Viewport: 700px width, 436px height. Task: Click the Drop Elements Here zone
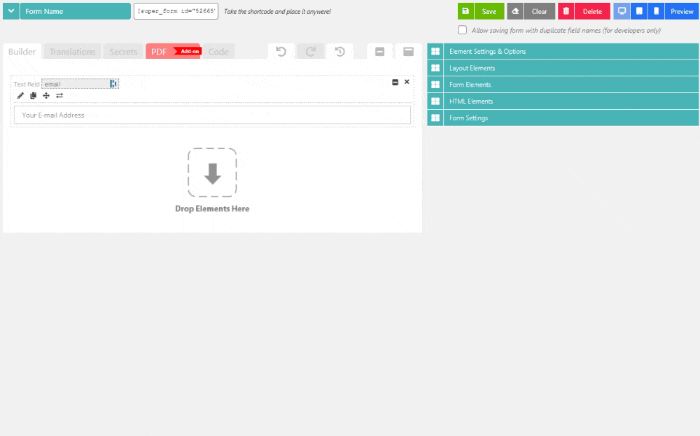coord(212,181)
